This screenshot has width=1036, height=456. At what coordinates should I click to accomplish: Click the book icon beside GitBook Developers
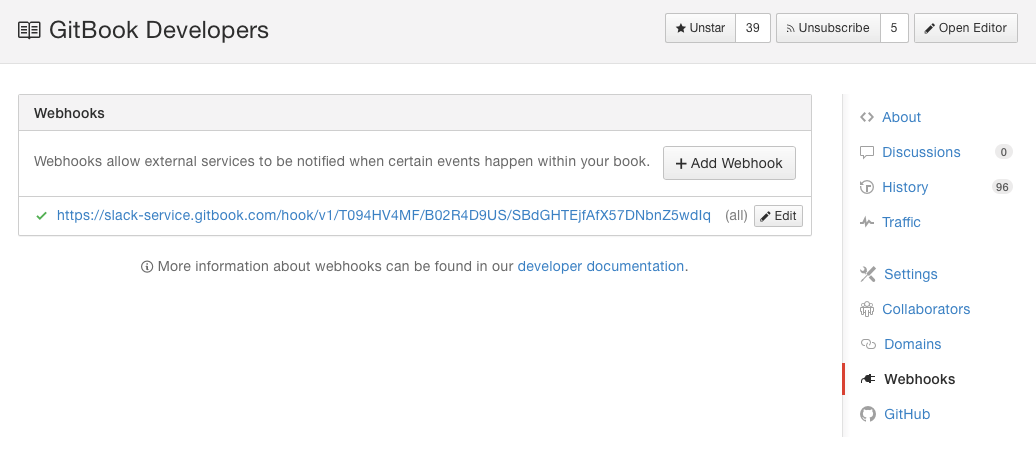click(30, 30)
